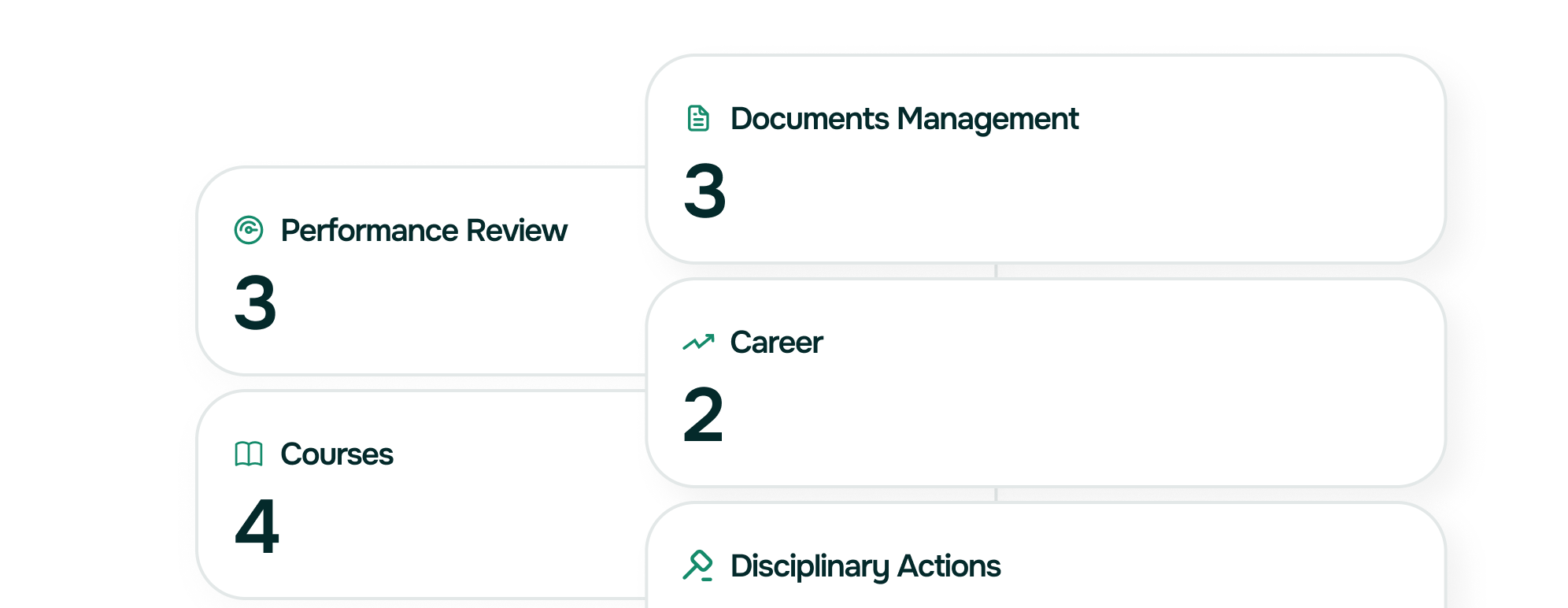Viewport: 1568px width, 608px height.
Task: Select the Courses heading text
Action: tap(337, 454)
